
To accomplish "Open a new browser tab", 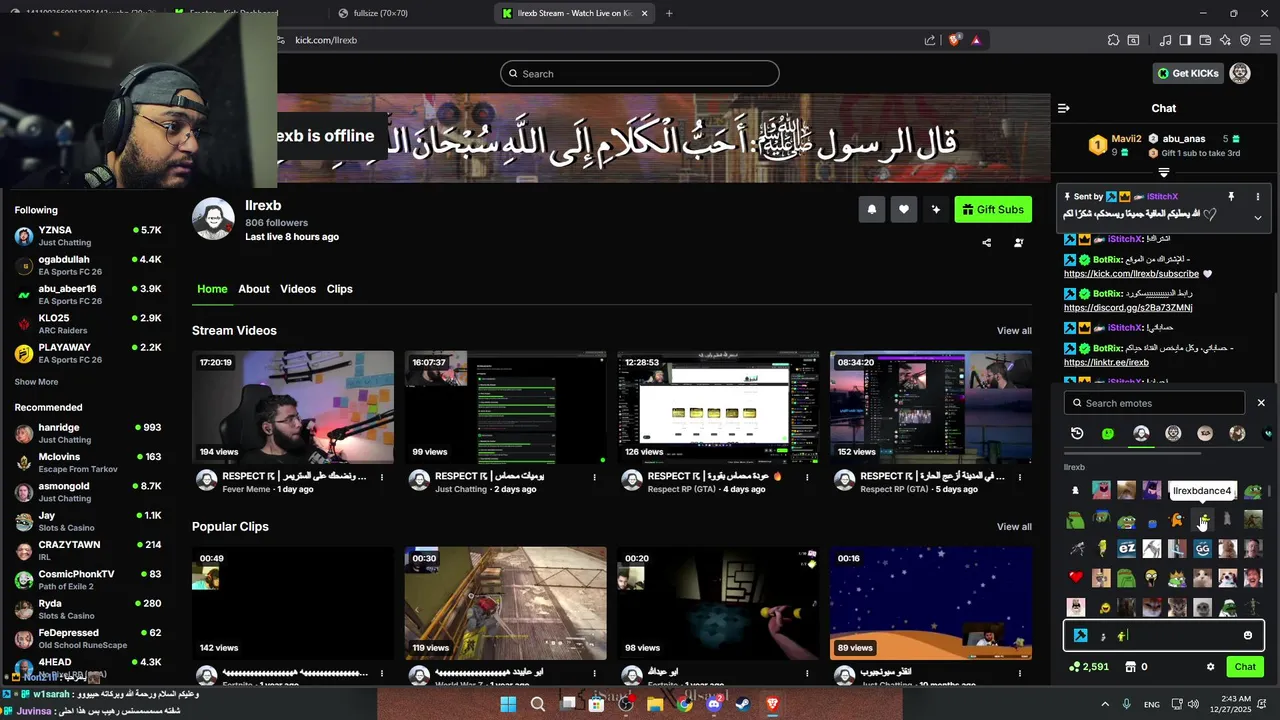I will pyautogui.click(x=669, y=13).
